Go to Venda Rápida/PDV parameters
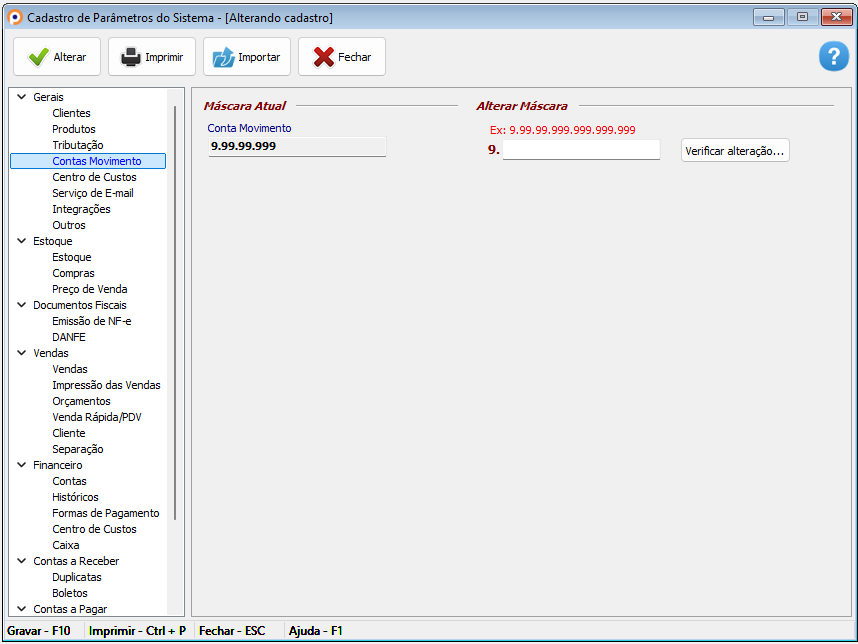Image resolution: width=858 pixels, height=644 pixels. (x=96, y=417)
